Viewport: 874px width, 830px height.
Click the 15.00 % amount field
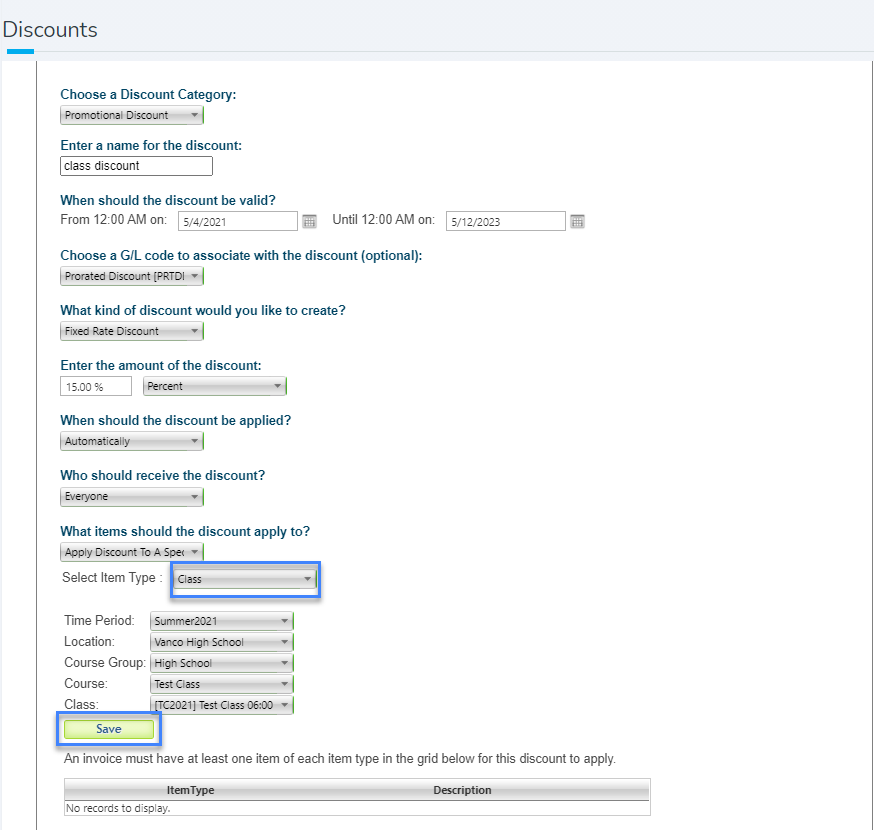tap(96, 386)
